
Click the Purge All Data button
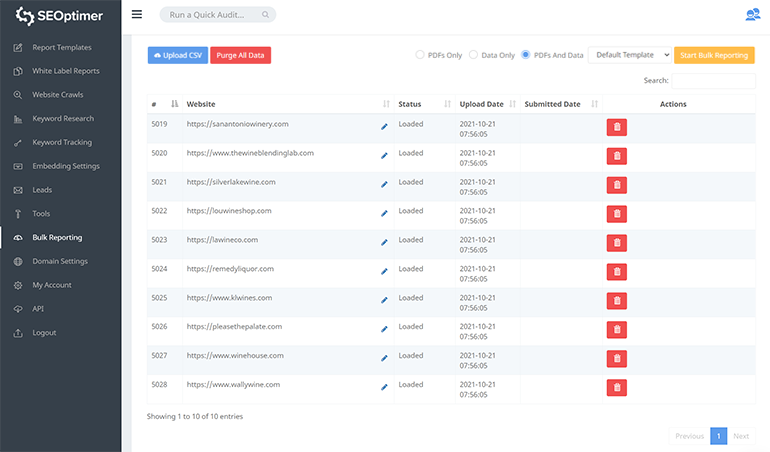tap(240, 55)
